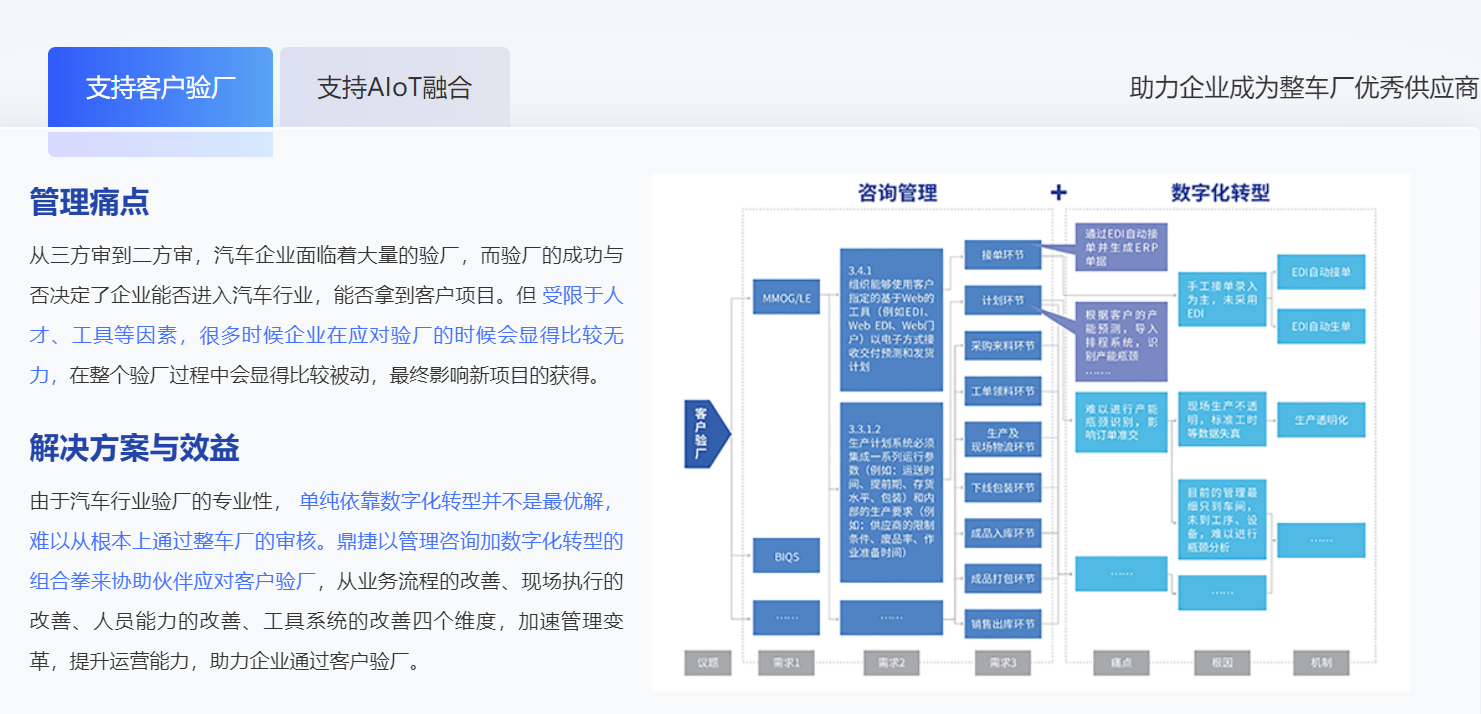Select the 支持客户验厂 tab
Image resolution: width=1481 pixels, height=714 pixels.
tap(160, 87)
